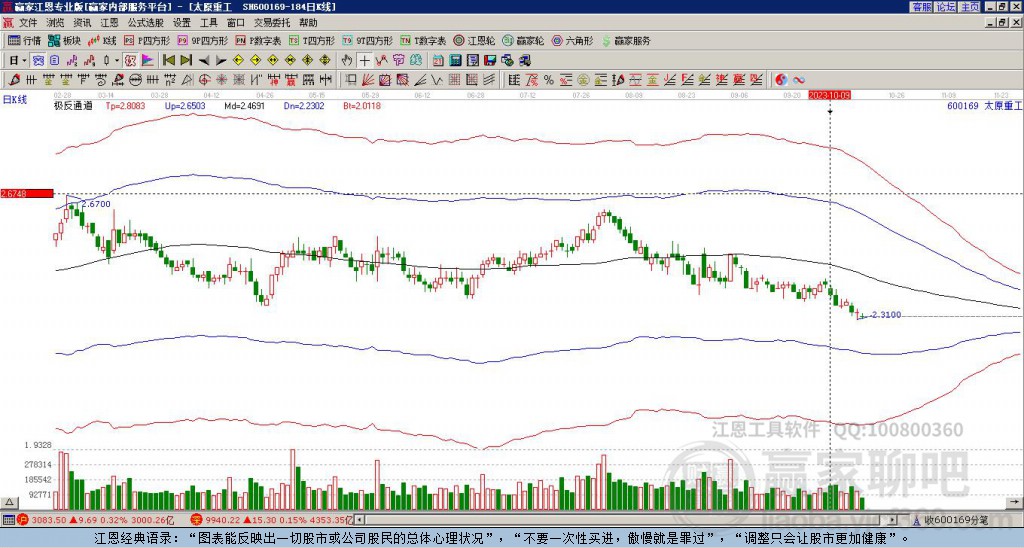Viewport: 1024px width, 548px height.
Task: Open the 江恩 menu
Action: (x=110, y=23)
